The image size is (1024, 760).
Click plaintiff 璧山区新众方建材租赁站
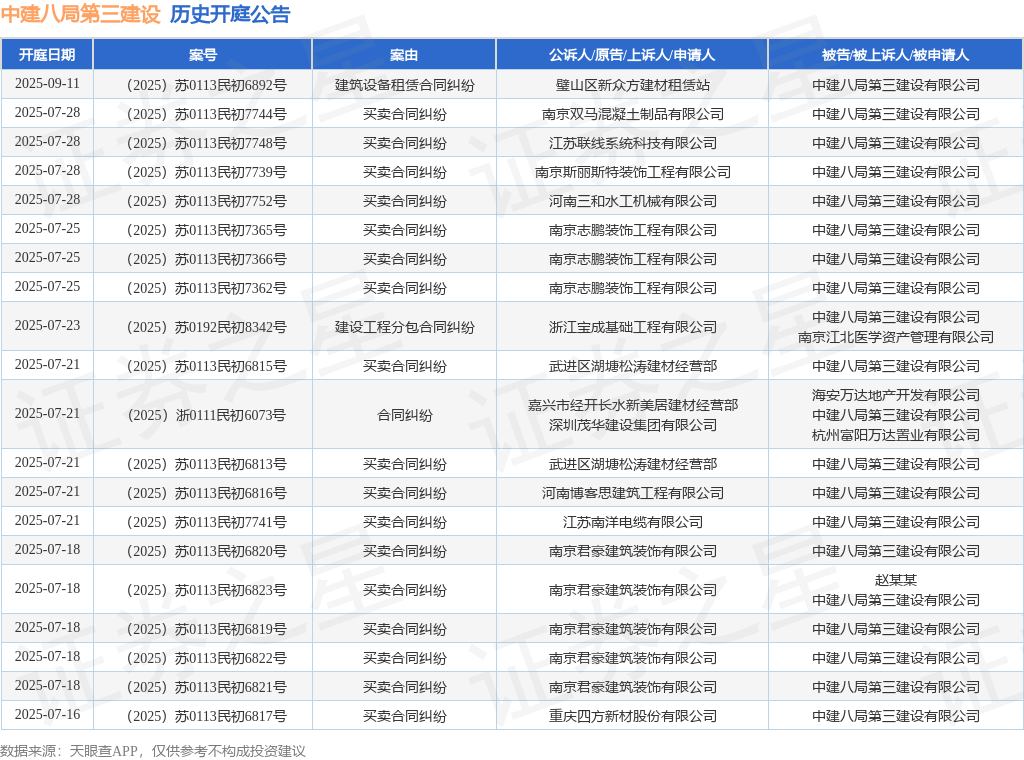pos(632,85)
